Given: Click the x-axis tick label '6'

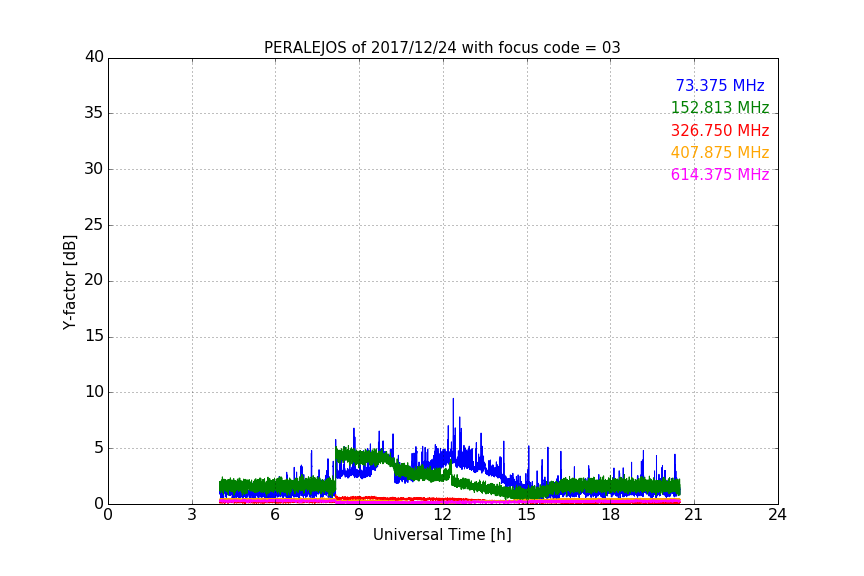Looking at the screenshot, I should click(x=276, y=515).
